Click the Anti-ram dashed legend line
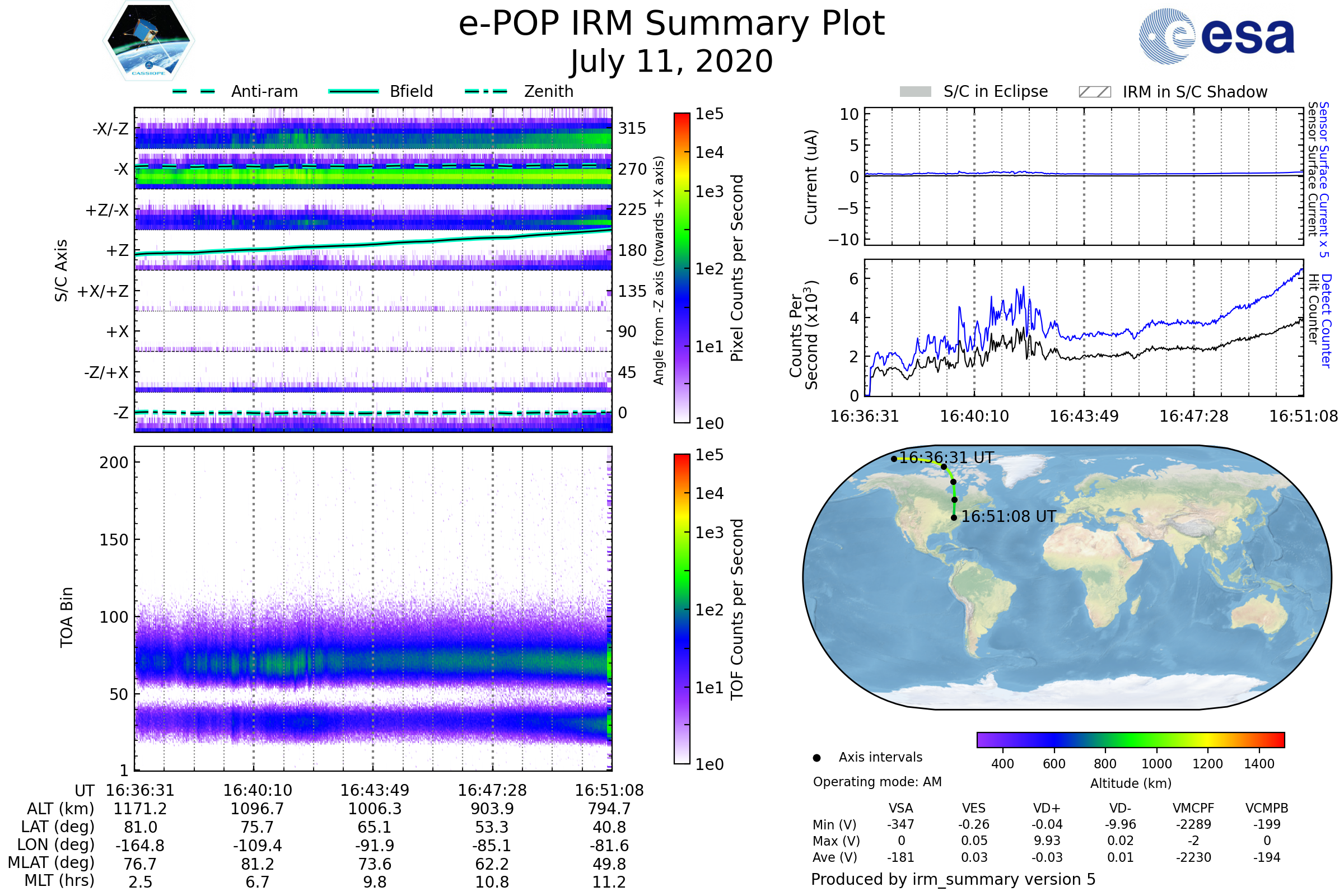Viewport: 1344px width, 896px height. tap(194, 91)
